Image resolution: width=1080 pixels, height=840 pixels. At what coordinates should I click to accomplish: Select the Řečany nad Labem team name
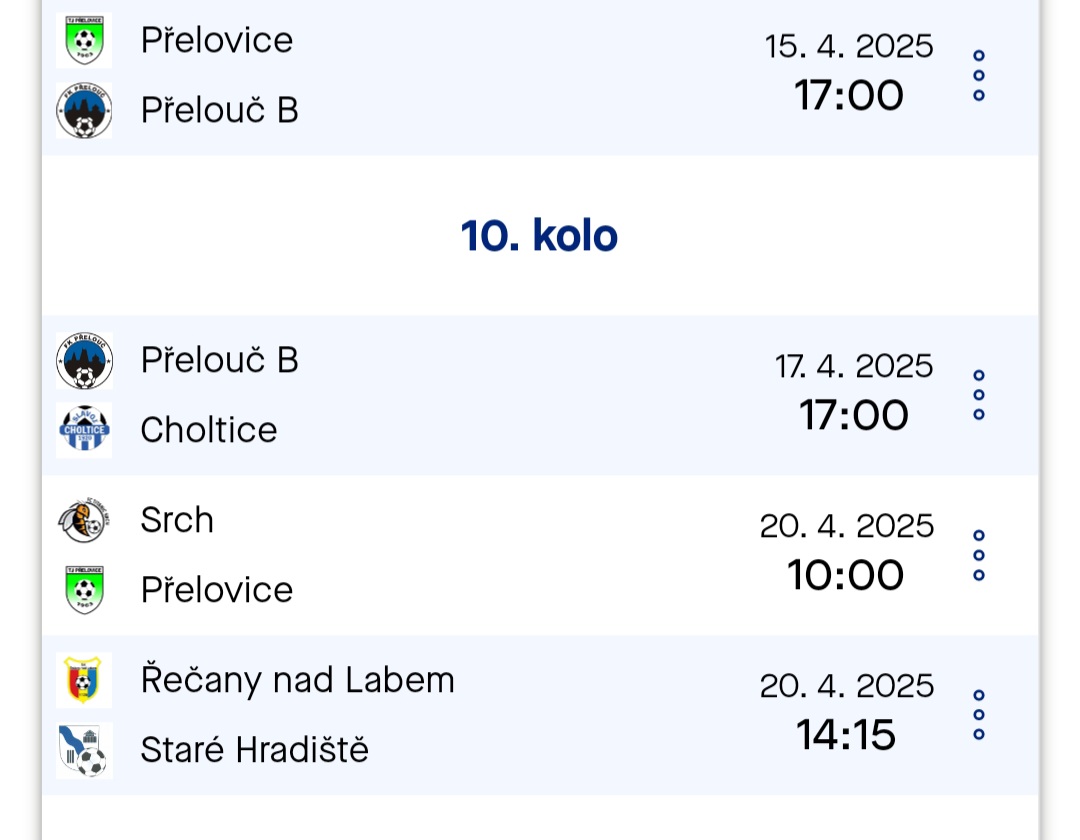[x=297, y=680]
